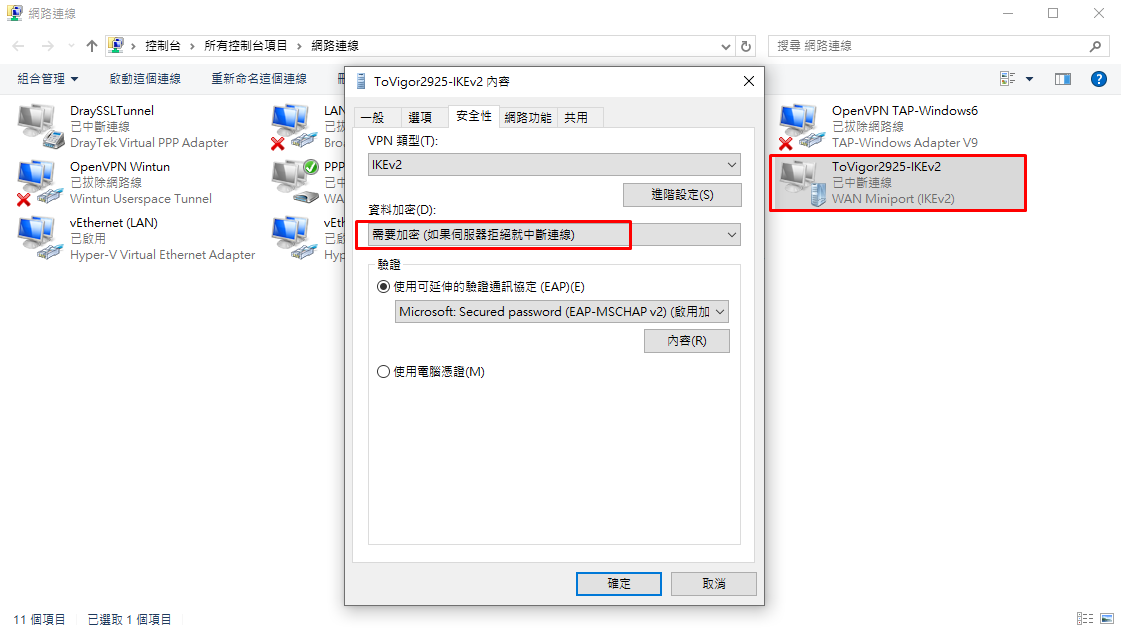Confirm with the 確定 button
1121x631 pixels.
coord(618,583)
